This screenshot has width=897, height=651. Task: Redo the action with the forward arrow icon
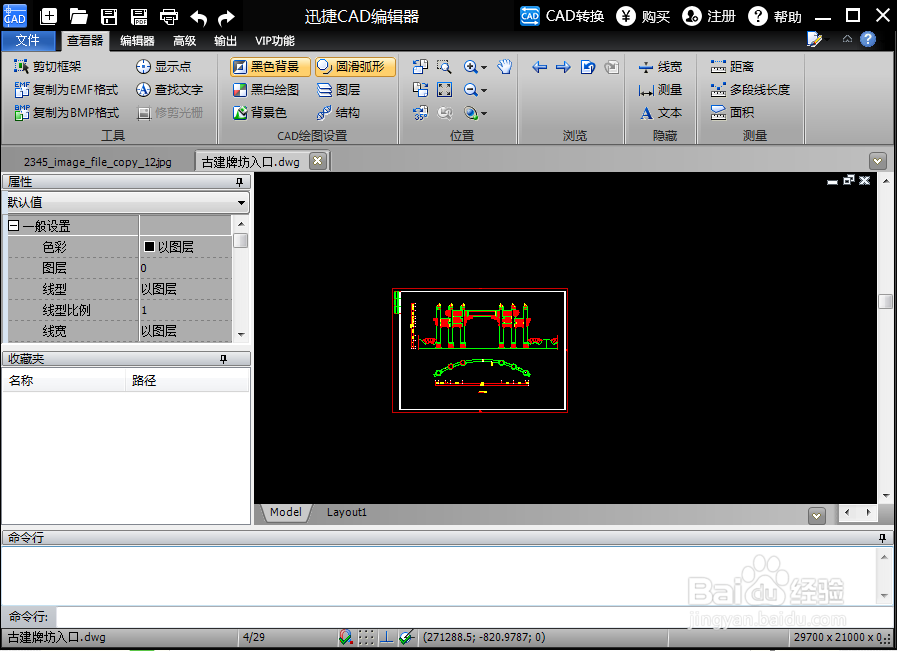pos(227,18)
